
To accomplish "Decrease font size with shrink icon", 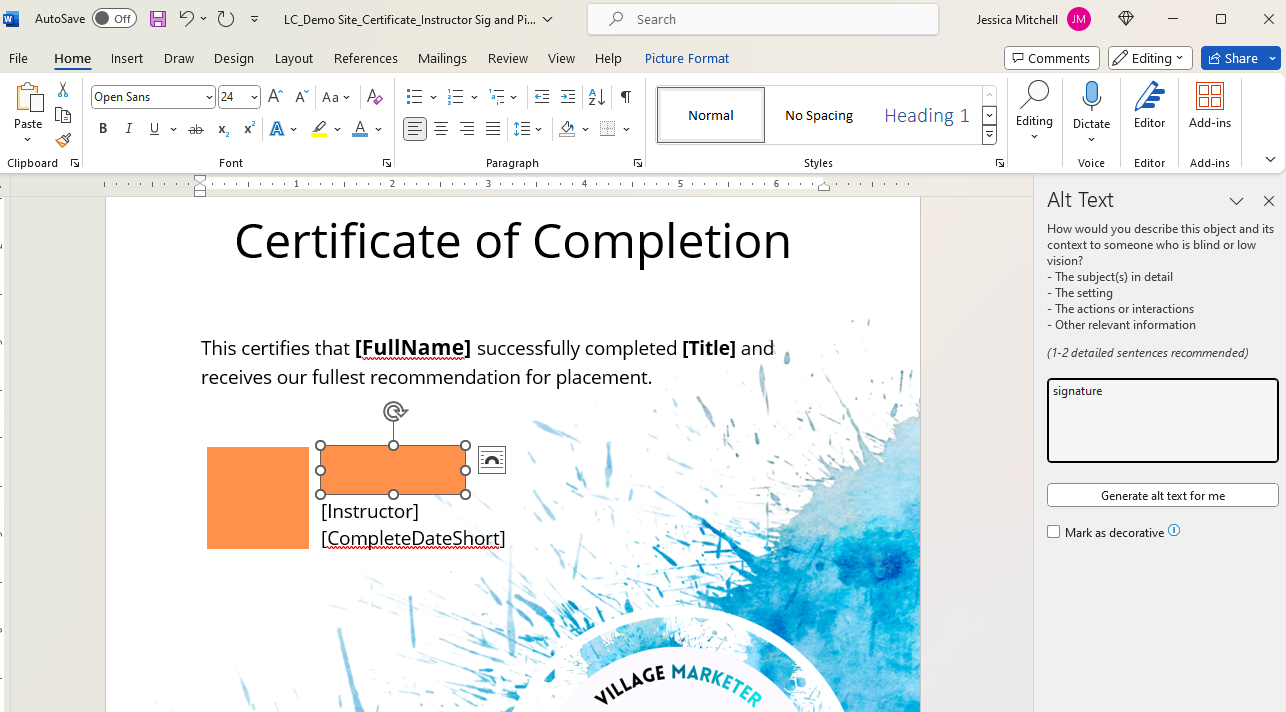I will [x=300, y=97].
